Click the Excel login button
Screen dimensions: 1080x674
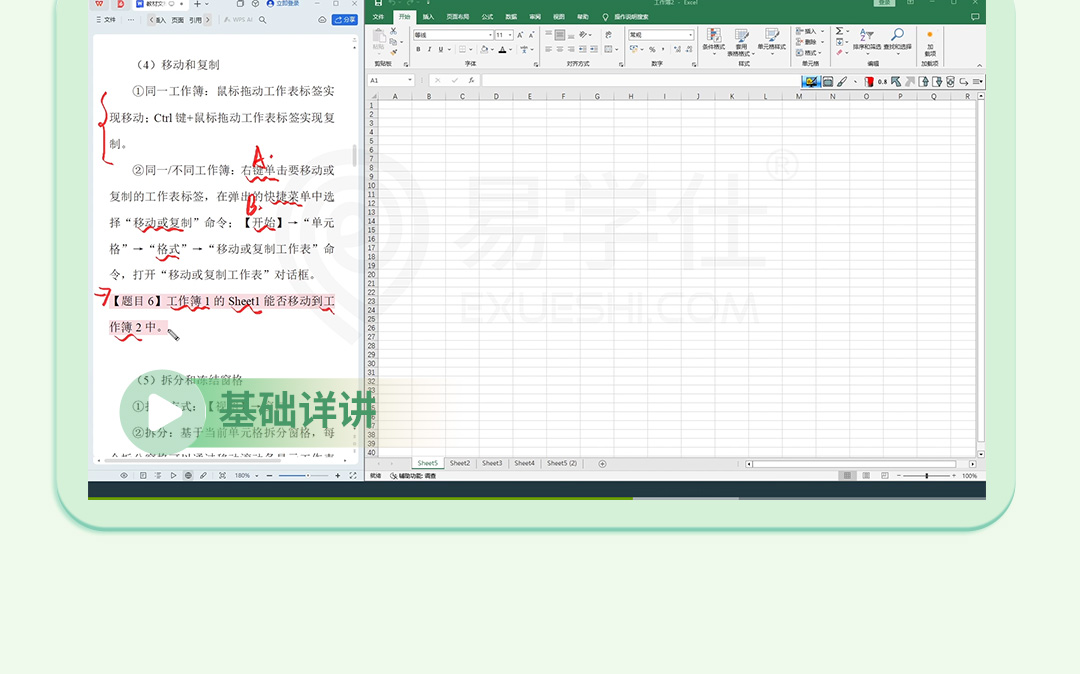(884, 3)
